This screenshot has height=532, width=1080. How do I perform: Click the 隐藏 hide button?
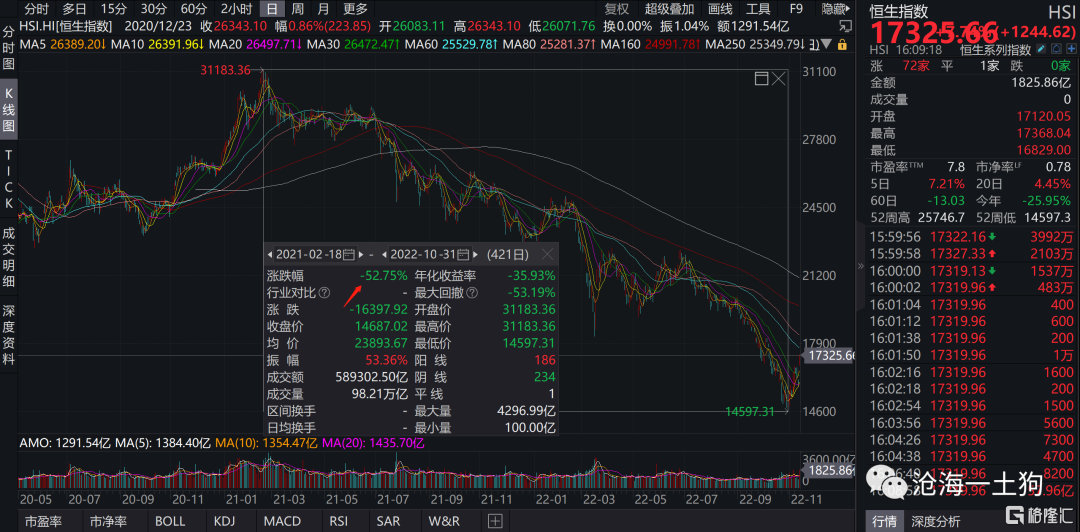(835, 9)
